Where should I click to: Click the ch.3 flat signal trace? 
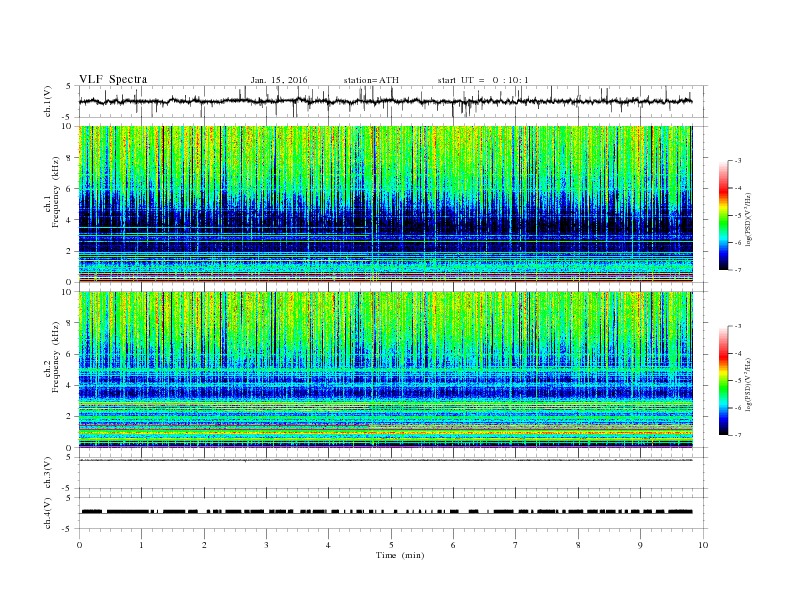(385, 460)
